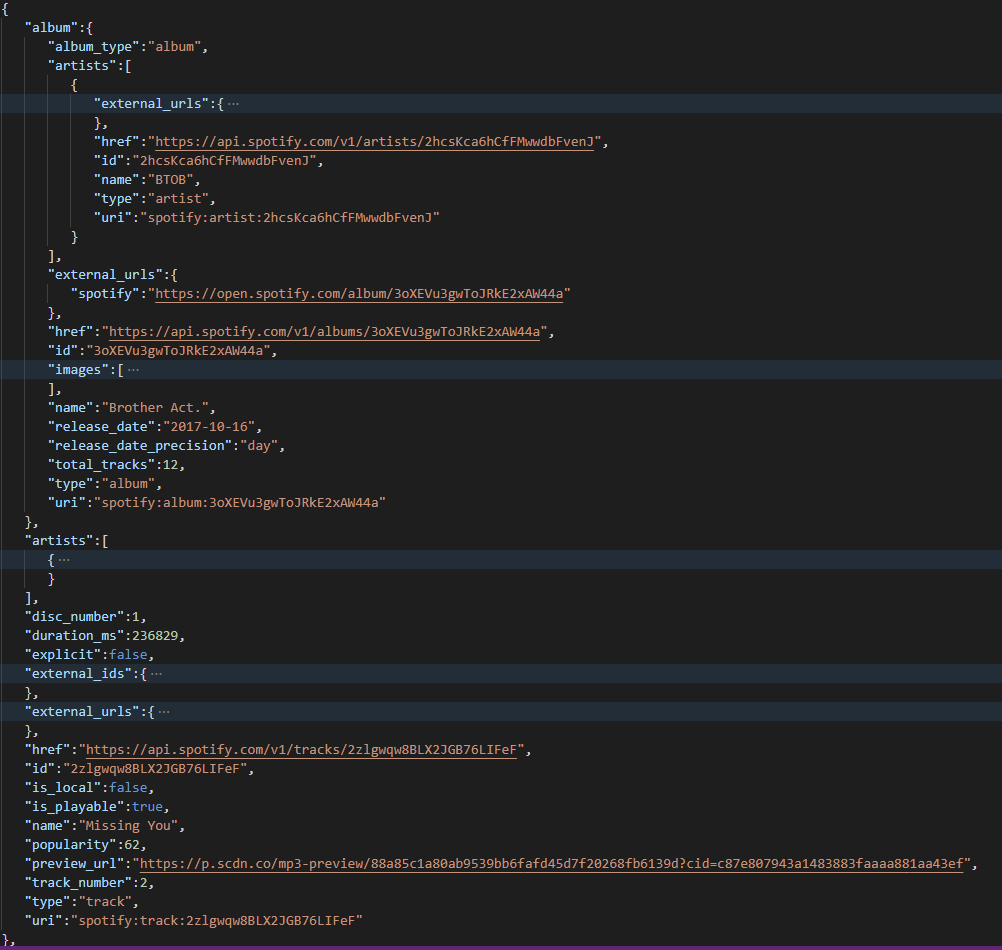Screen dimensions: 1002x950
Task: Click the is_playable true value
Action: coord(147,807)
